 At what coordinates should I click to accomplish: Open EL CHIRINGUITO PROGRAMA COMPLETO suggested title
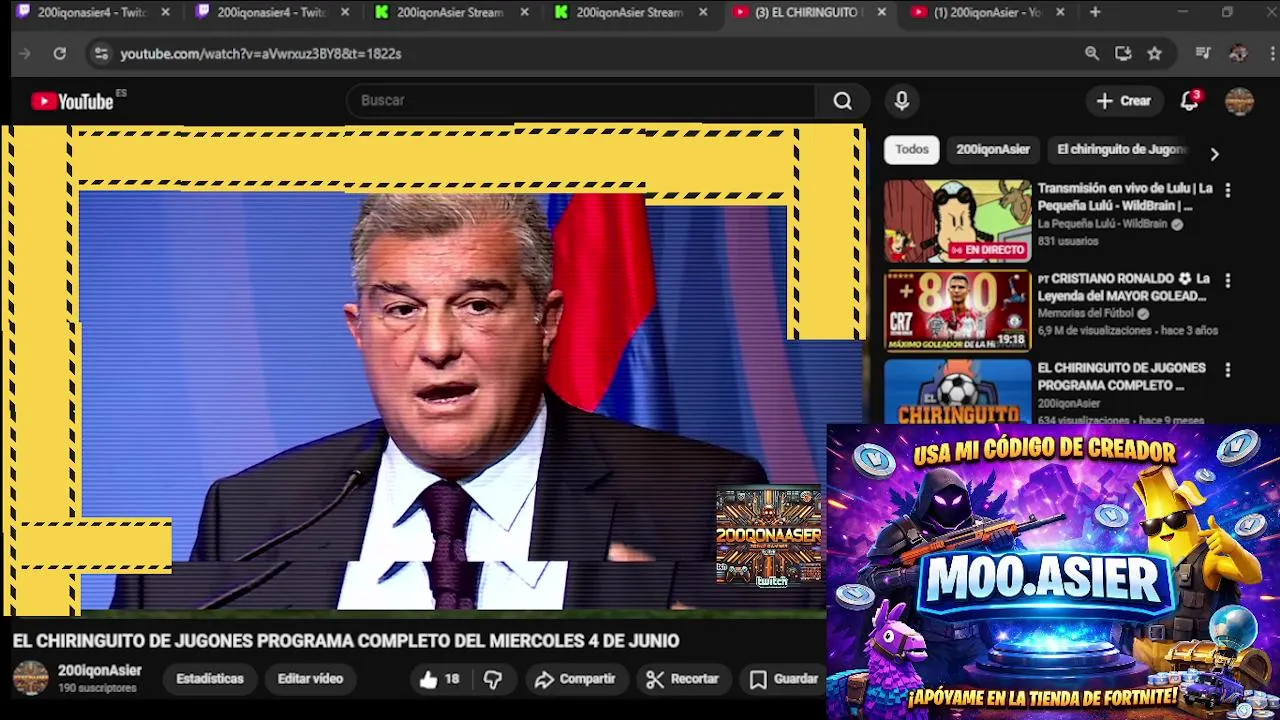[x=1121, y=377]
